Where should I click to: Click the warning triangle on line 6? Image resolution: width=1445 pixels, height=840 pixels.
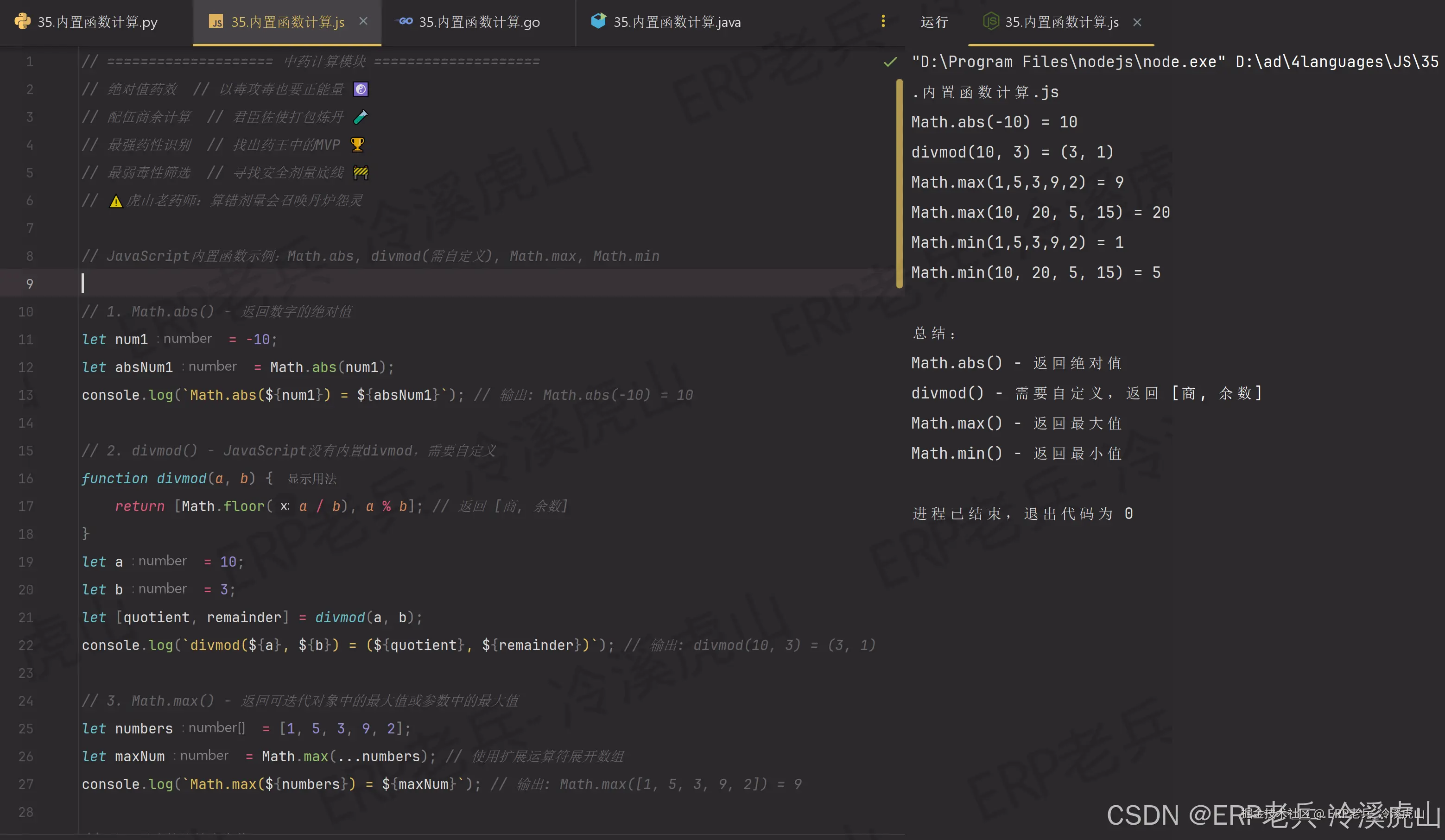(x=116, y=201)
